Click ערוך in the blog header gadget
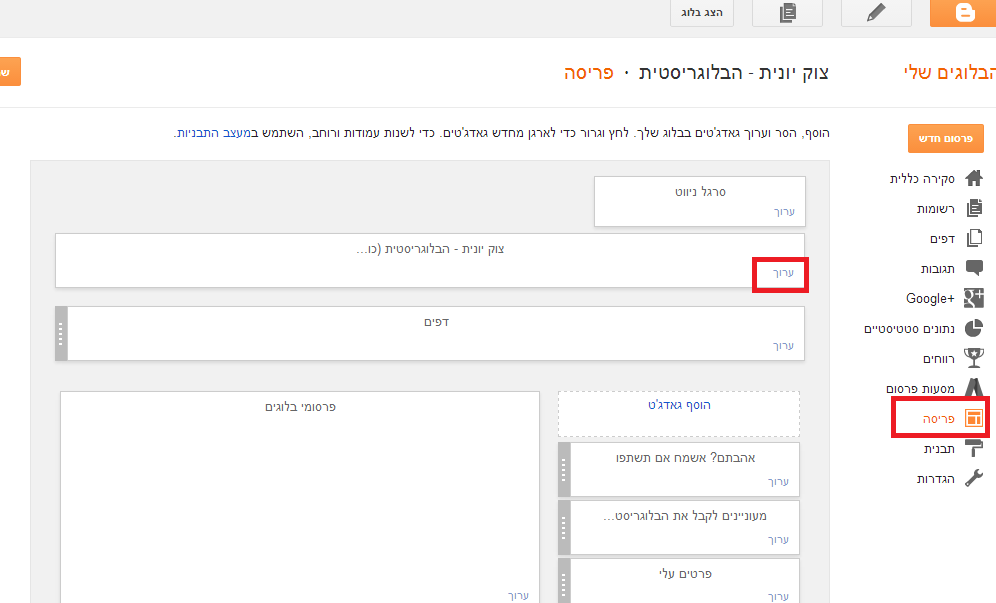 [784, 273]
